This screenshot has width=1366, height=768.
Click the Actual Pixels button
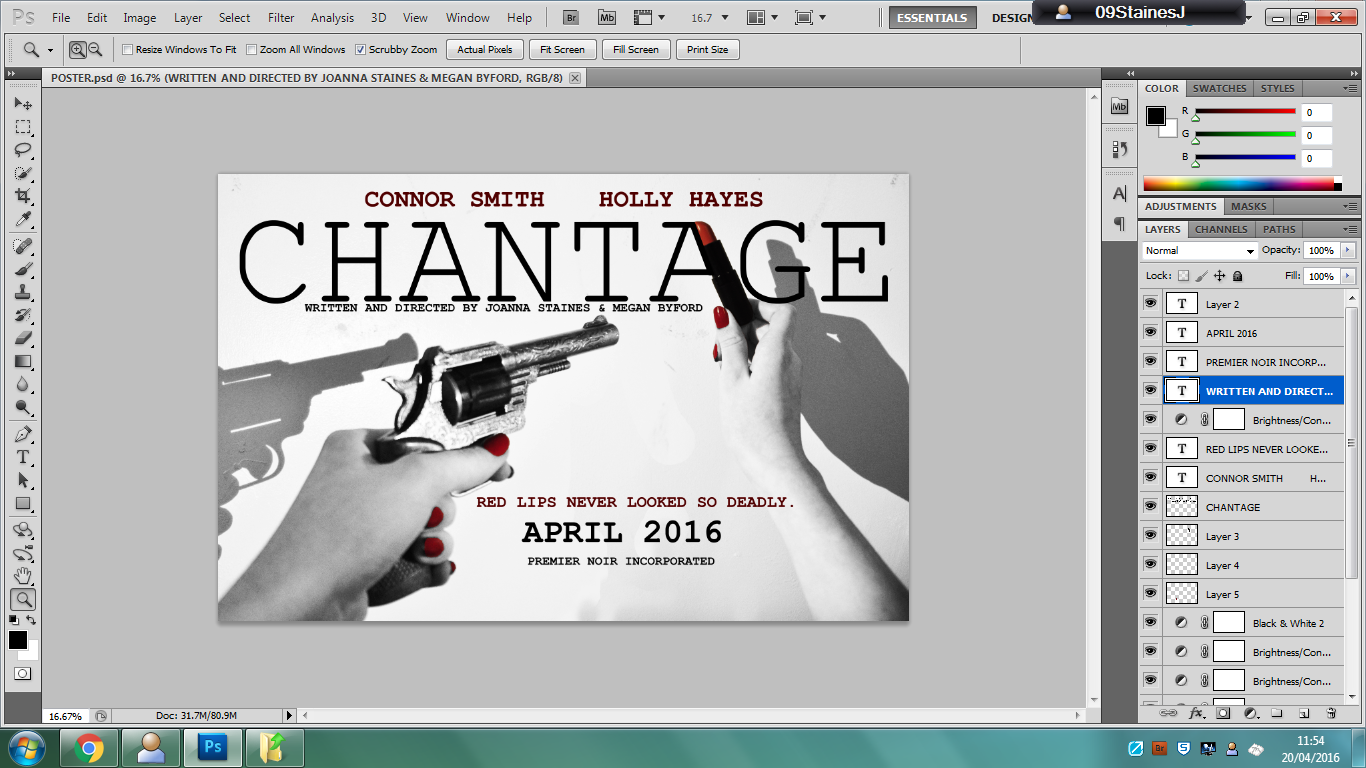(484, 48)
